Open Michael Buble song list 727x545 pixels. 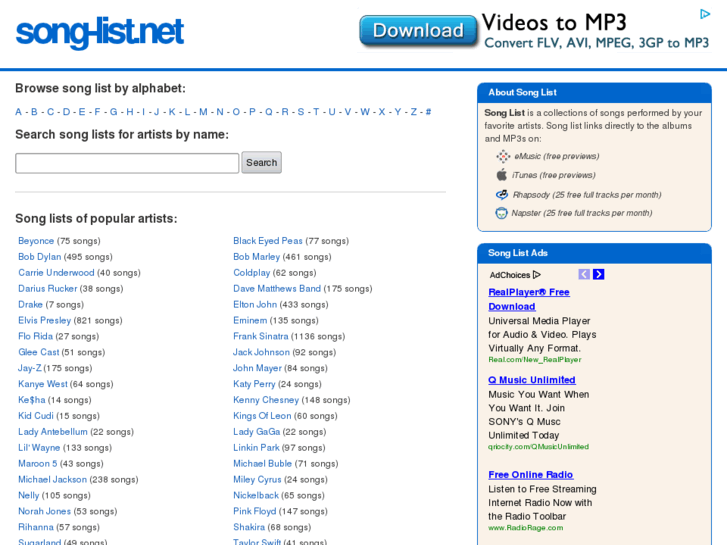tap(262, 463)
